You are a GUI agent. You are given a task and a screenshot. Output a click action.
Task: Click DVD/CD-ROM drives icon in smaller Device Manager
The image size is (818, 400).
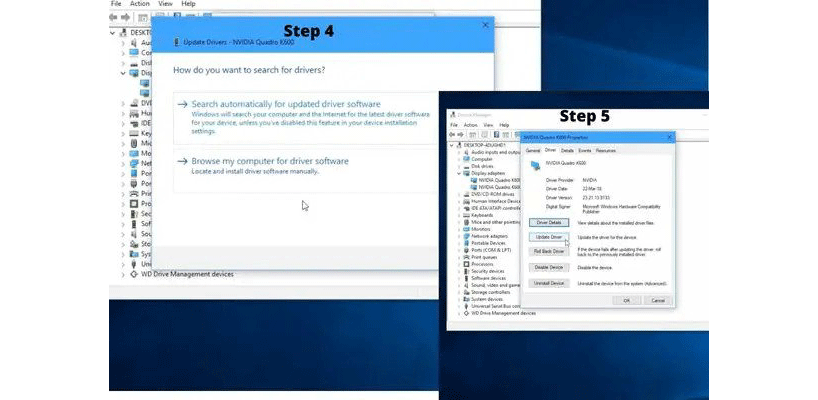tap(466, 194)
